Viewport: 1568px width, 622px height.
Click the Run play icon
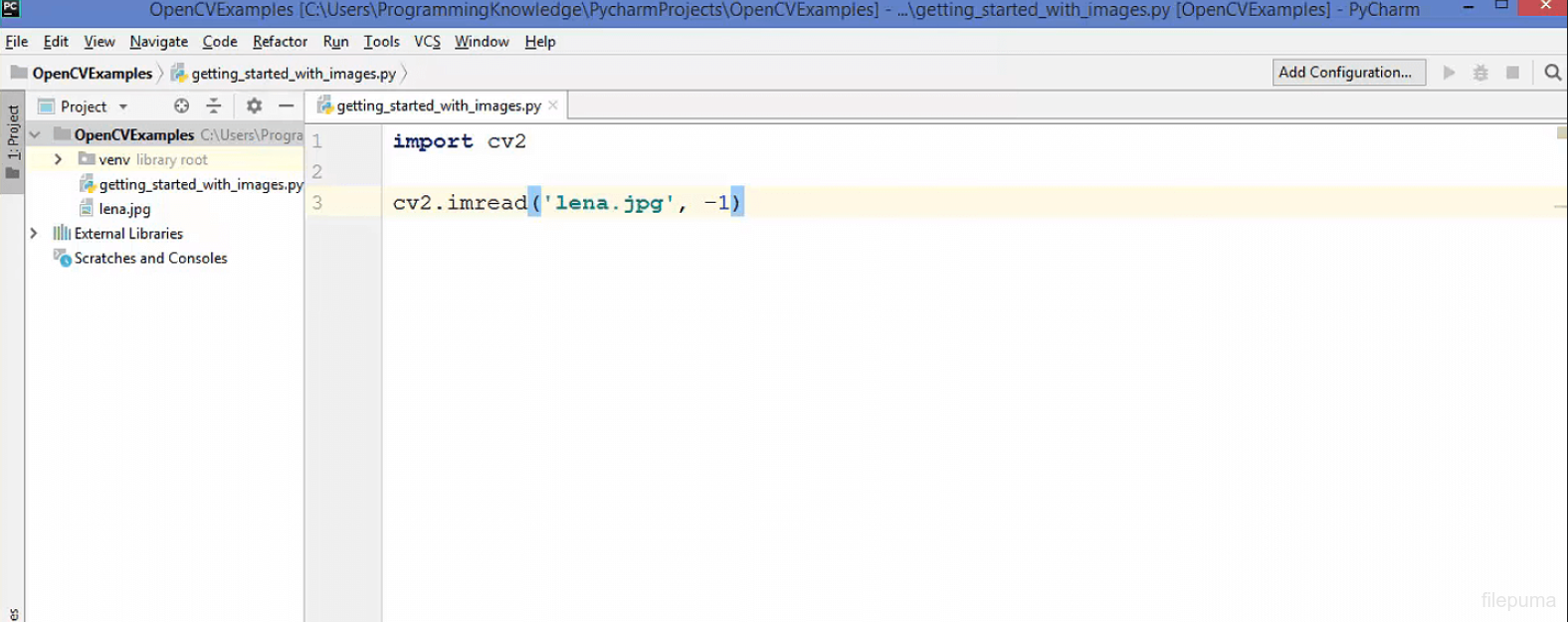(1449, 73)
